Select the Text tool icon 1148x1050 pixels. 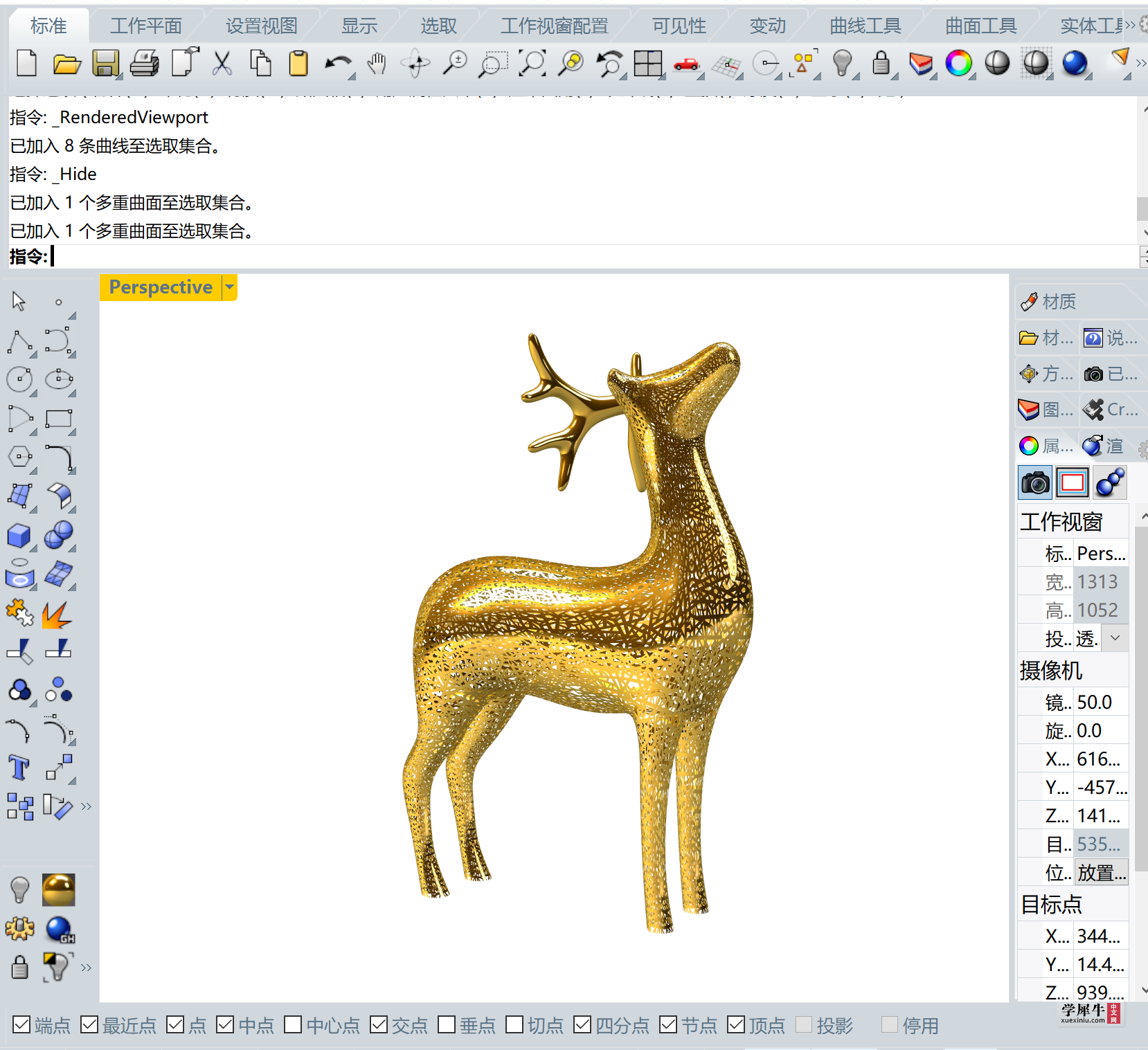(x=19, y=768)
